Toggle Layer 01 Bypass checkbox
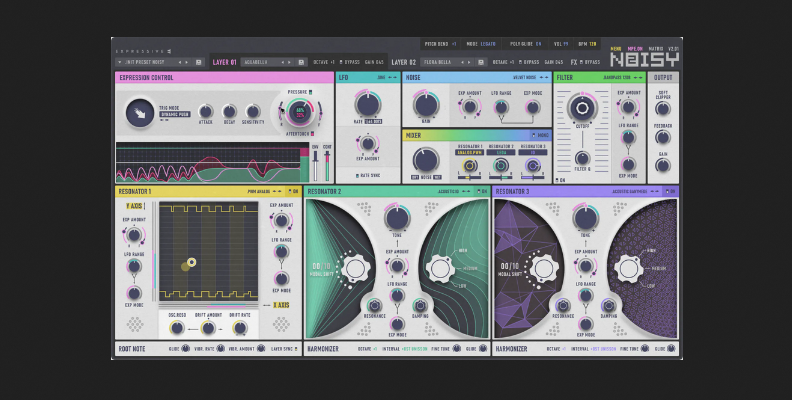The image size is (792, 400). tap(340, 62)
